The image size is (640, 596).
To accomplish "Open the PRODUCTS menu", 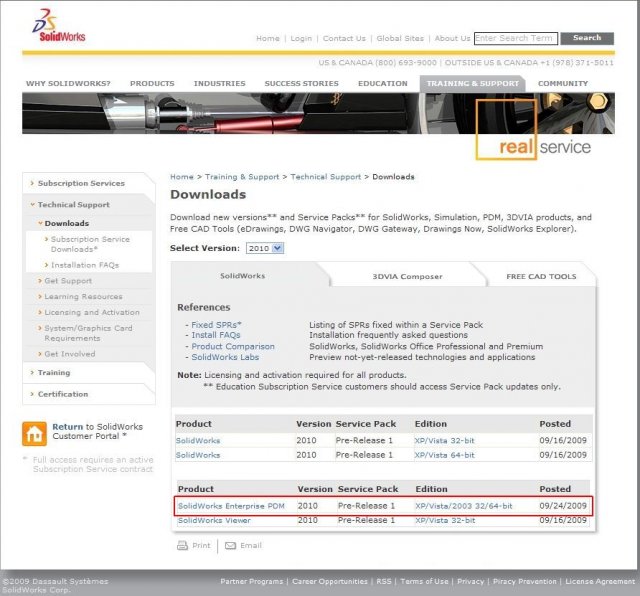I will click(x=152, y=83).
